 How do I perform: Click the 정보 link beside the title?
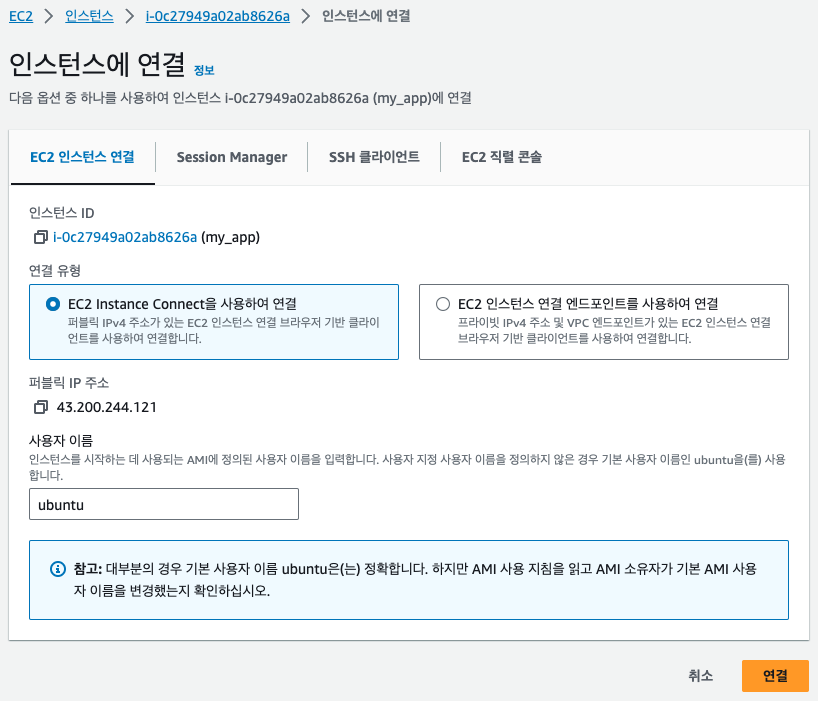coord(204,70)
